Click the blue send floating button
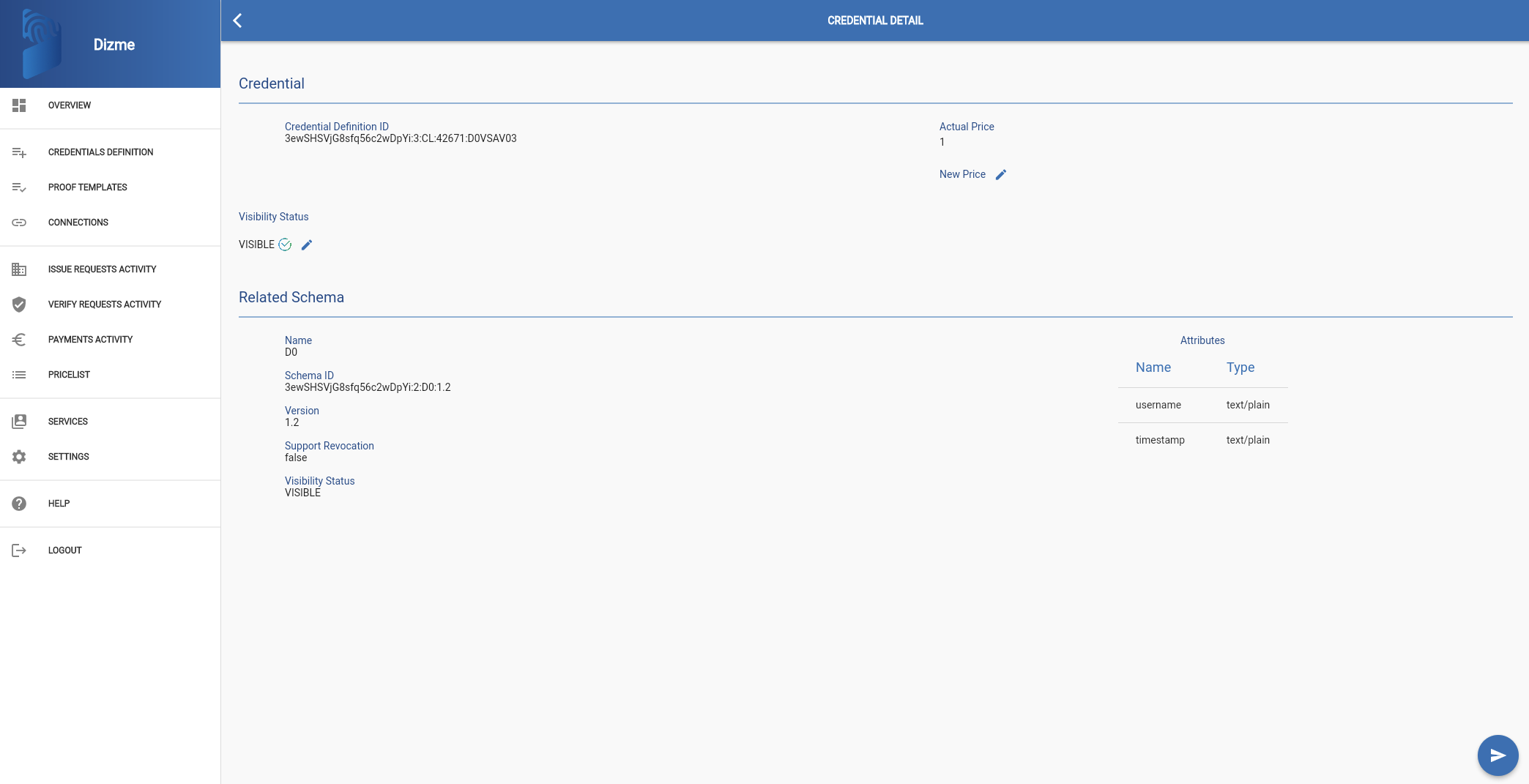 [1498, 755]
